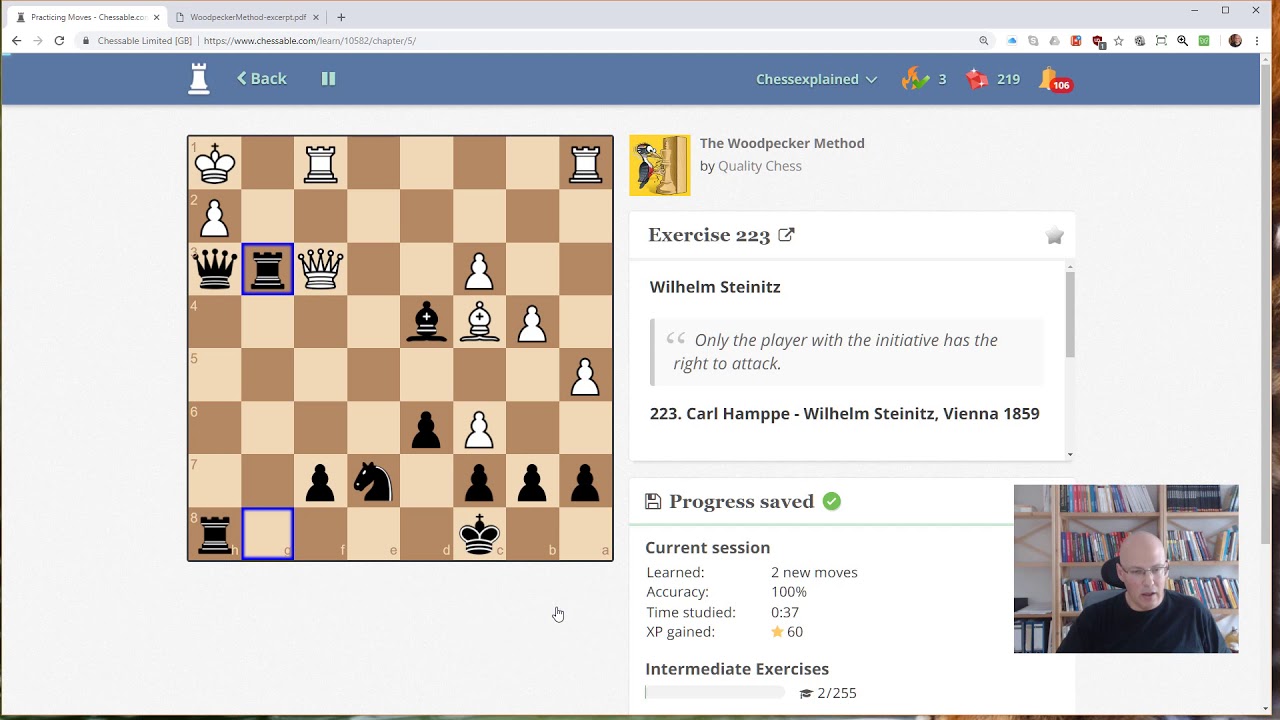
Task: Click the XP gained star icon
Action: pos(777,632)
